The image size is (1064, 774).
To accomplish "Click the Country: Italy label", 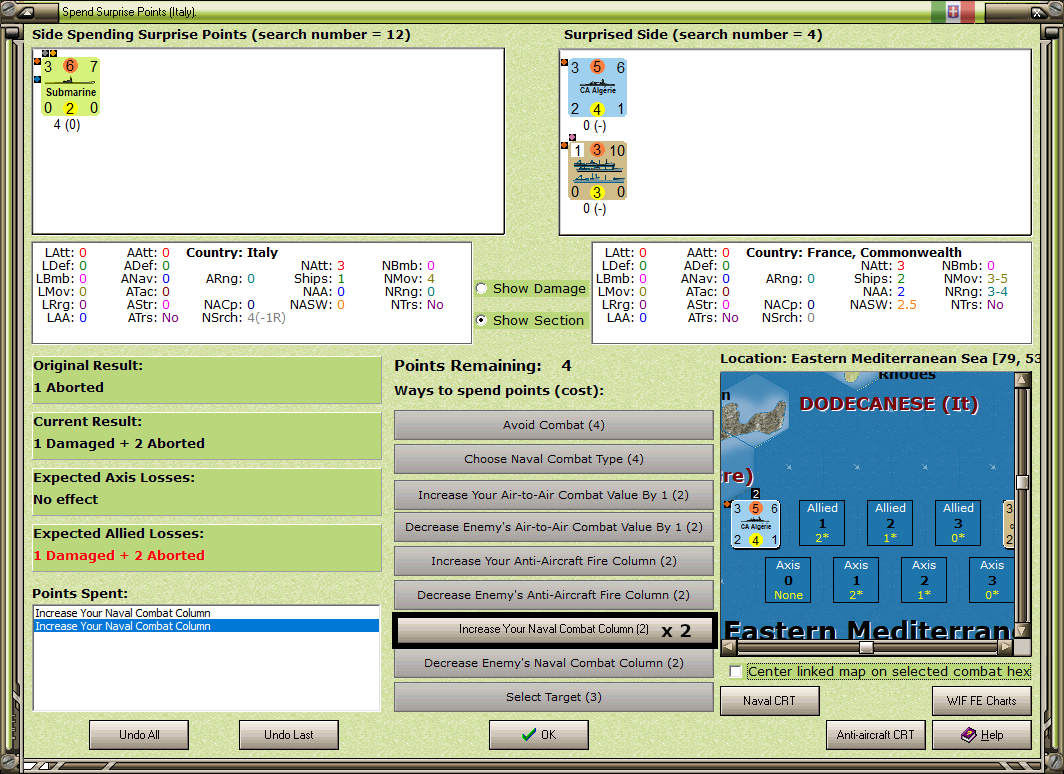I will [x=232, y=253].
